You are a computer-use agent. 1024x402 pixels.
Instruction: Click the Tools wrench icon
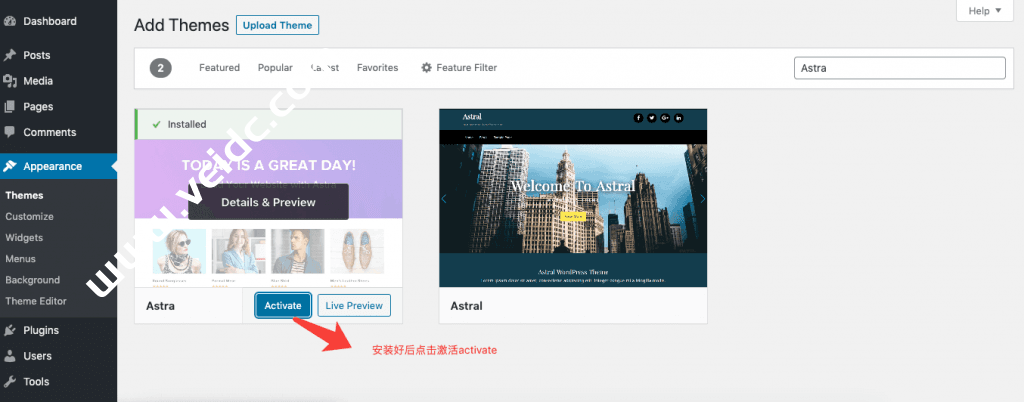[10, 381]
